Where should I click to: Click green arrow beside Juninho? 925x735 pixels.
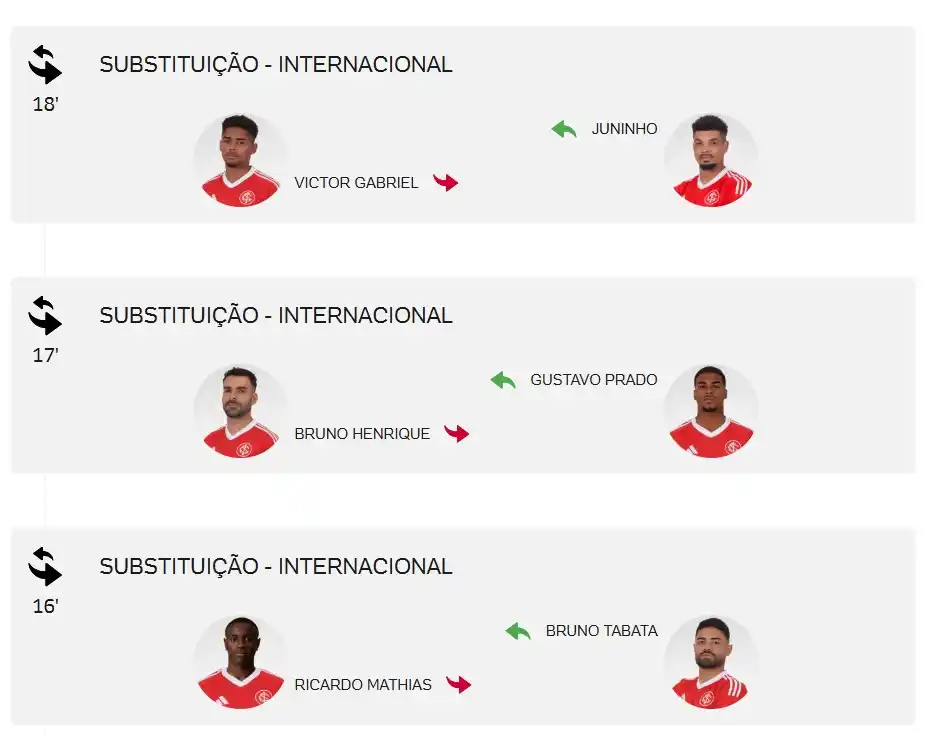(564, 129)
